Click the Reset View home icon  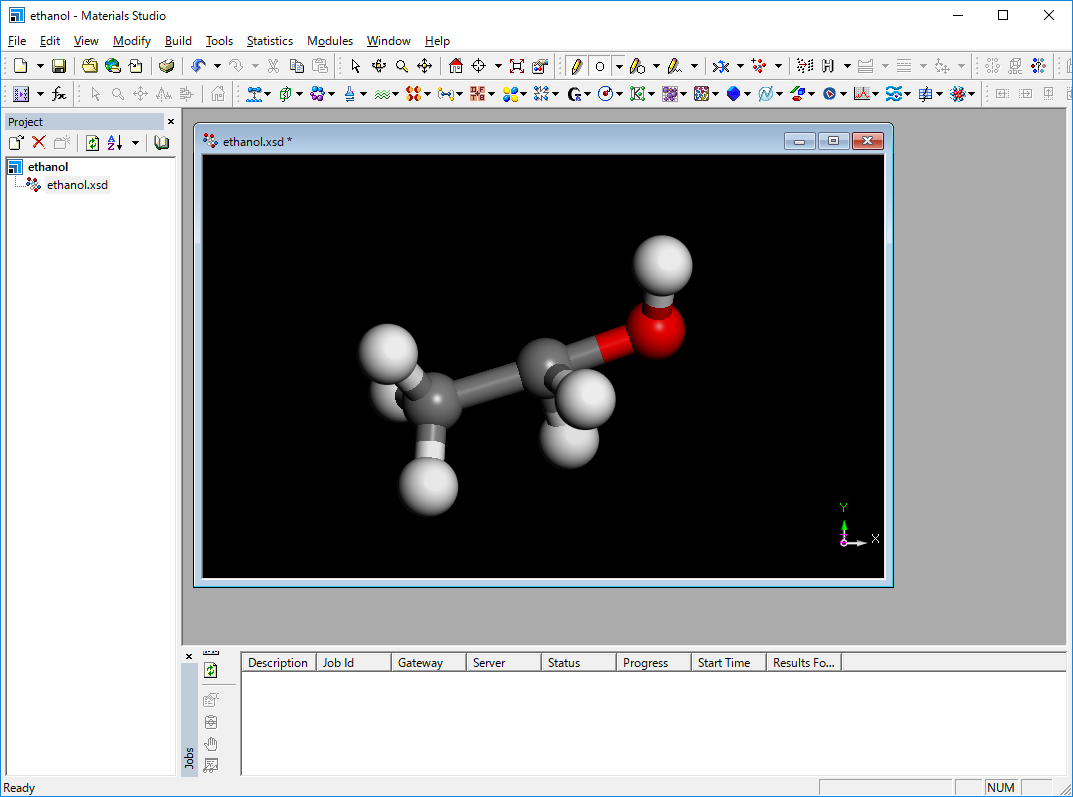point(456,66)
